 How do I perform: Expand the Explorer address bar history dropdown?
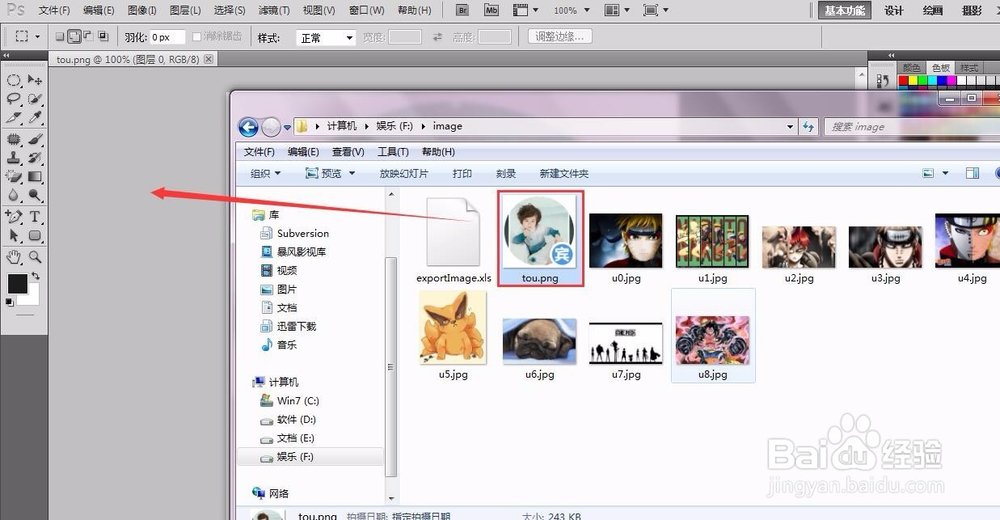click(x=790, y=126)
